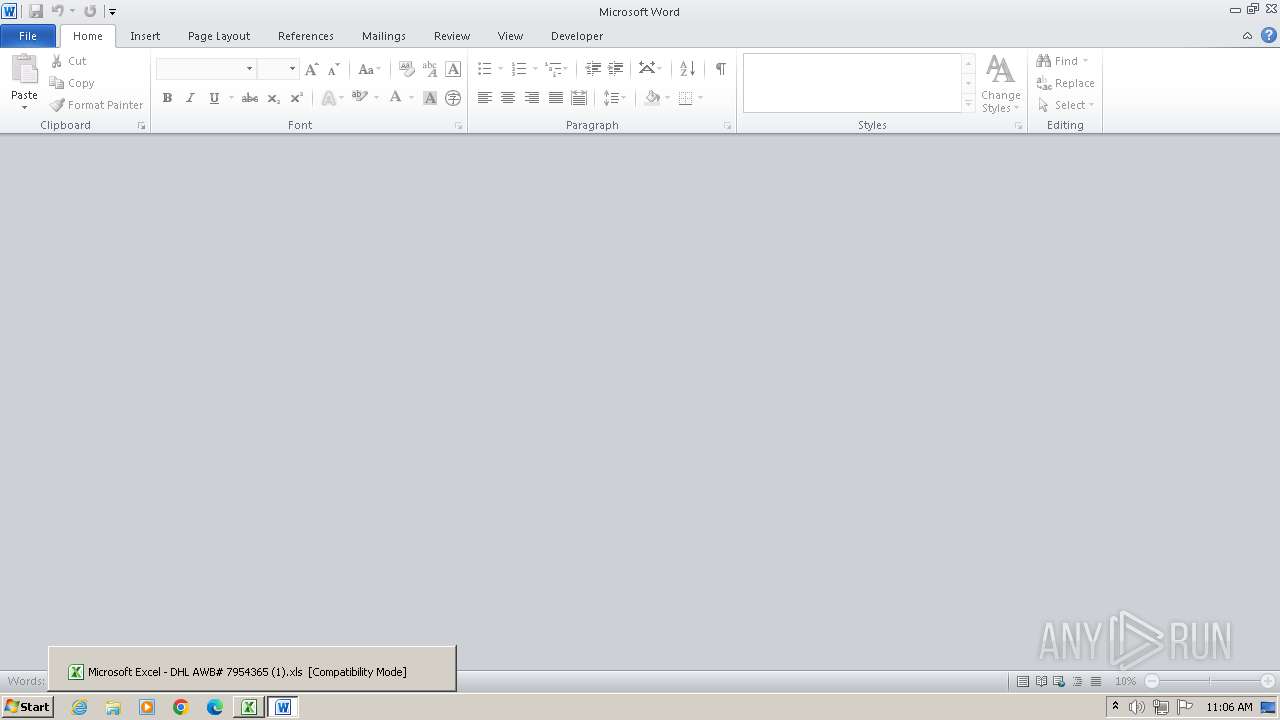Select the Format Painter tool
This screenshot has width=1280, height=720.
pos(96,105)
